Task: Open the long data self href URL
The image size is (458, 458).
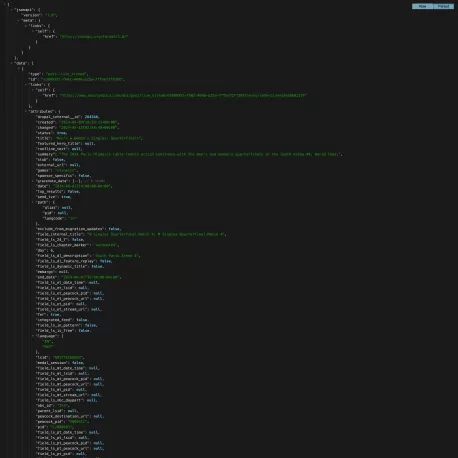Action: pyautogui.click(x=183, y=95)
